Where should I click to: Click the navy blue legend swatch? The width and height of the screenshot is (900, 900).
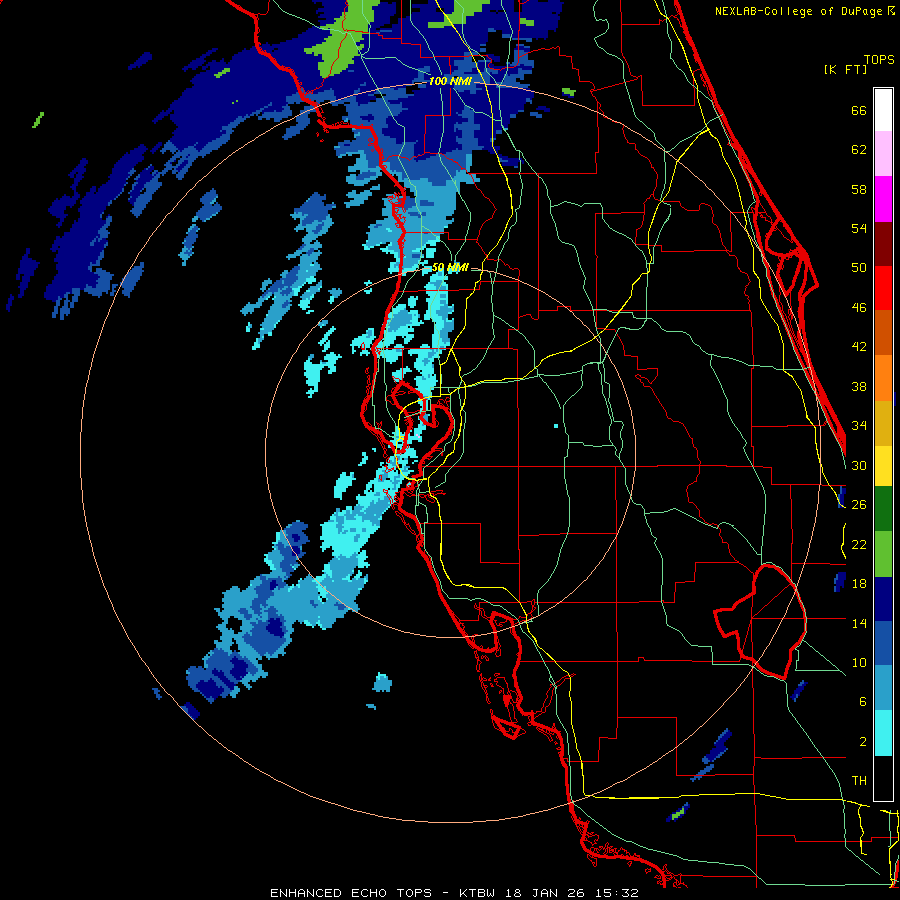[x=883, y=599]
